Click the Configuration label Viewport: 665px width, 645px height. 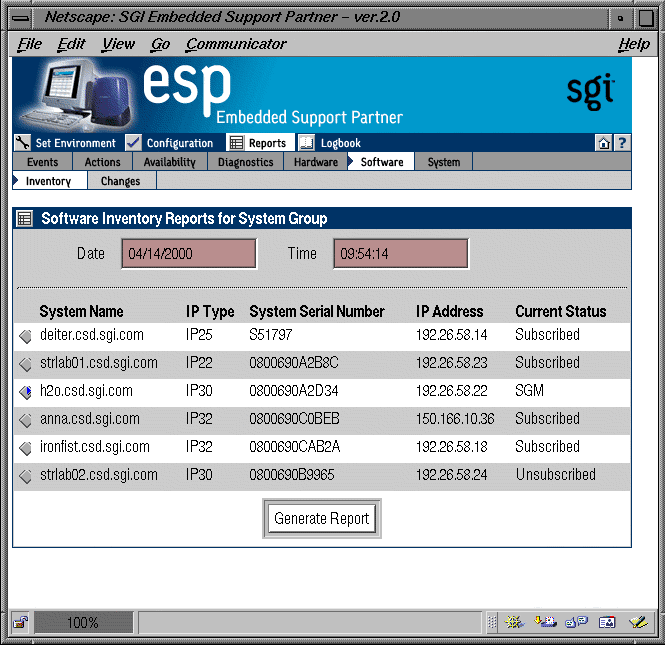(x=180, y=143)
